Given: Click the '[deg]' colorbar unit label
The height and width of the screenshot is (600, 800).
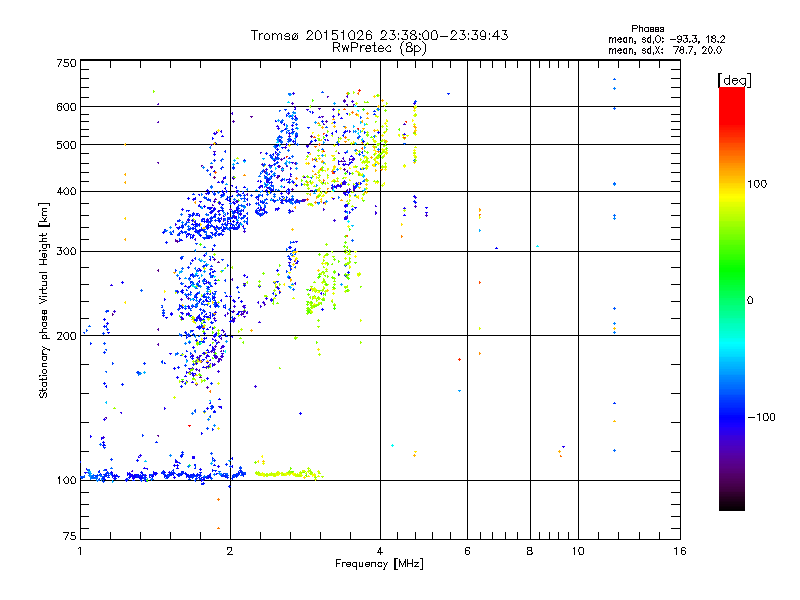Looking at the screenshot, I should pyautogui.click(x=734, y=80).
